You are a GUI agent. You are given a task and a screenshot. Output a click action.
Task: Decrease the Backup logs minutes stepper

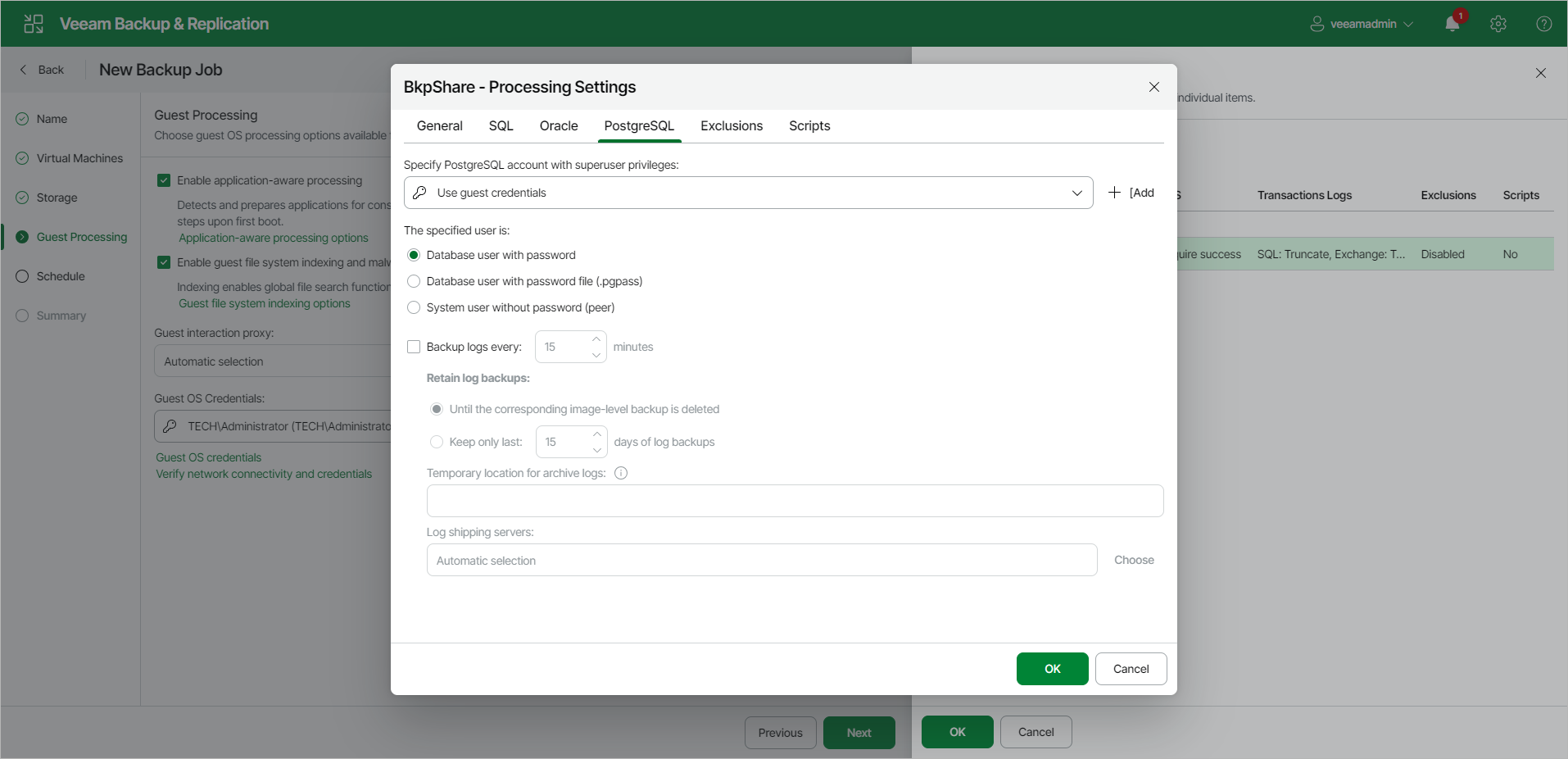click(x=596, y=355)
